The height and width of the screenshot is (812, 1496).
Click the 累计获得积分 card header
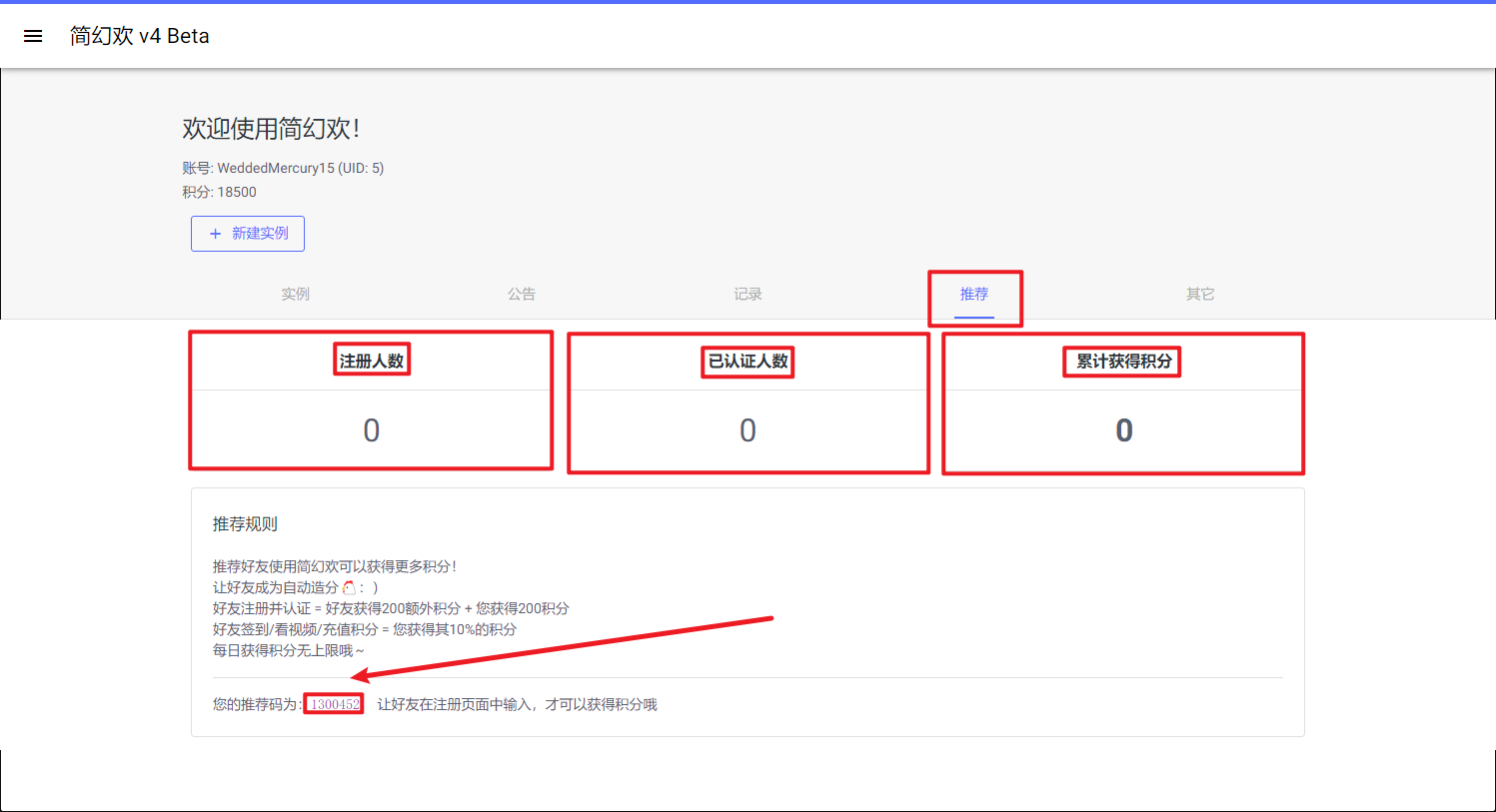coord(1123,361)
